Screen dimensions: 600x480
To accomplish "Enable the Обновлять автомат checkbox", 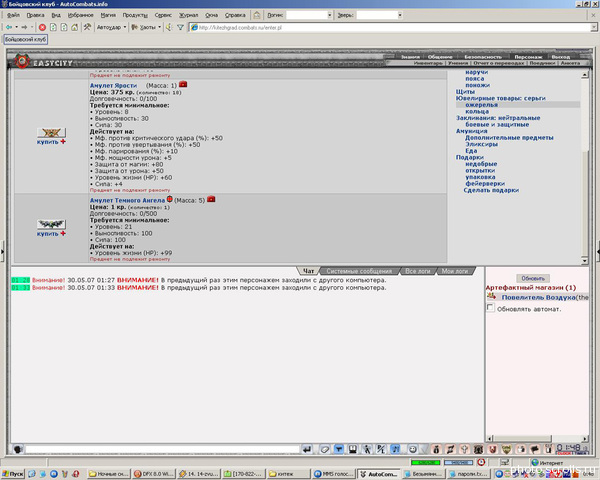I will coord(490,308).
